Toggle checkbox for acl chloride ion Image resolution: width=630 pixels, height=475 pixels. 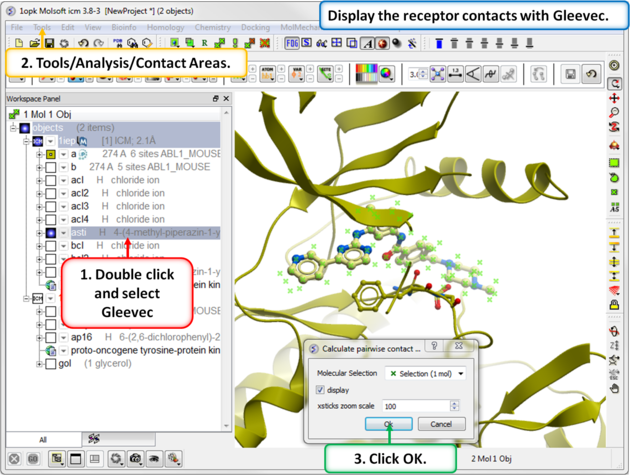(50, 180)
